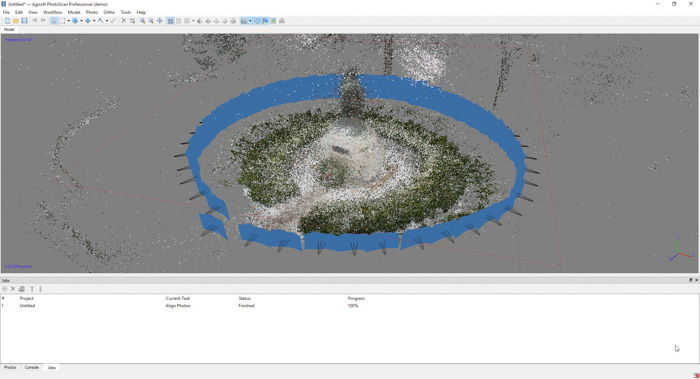Screen dimensions: 700x379
Task: Toggle the Point Cloud view button
Action: click(x=170, y=21)
